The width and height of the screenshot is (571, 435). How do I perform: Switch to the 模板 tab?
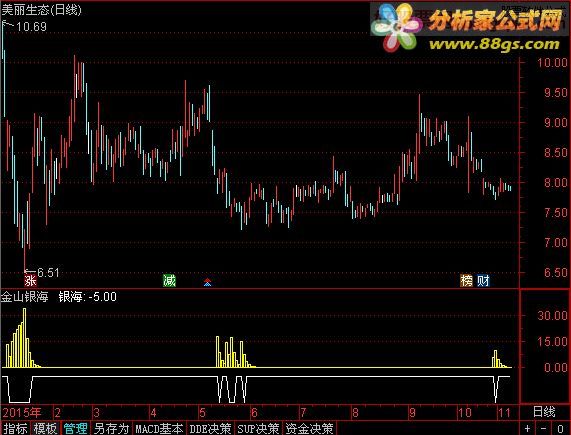(45, 428)
